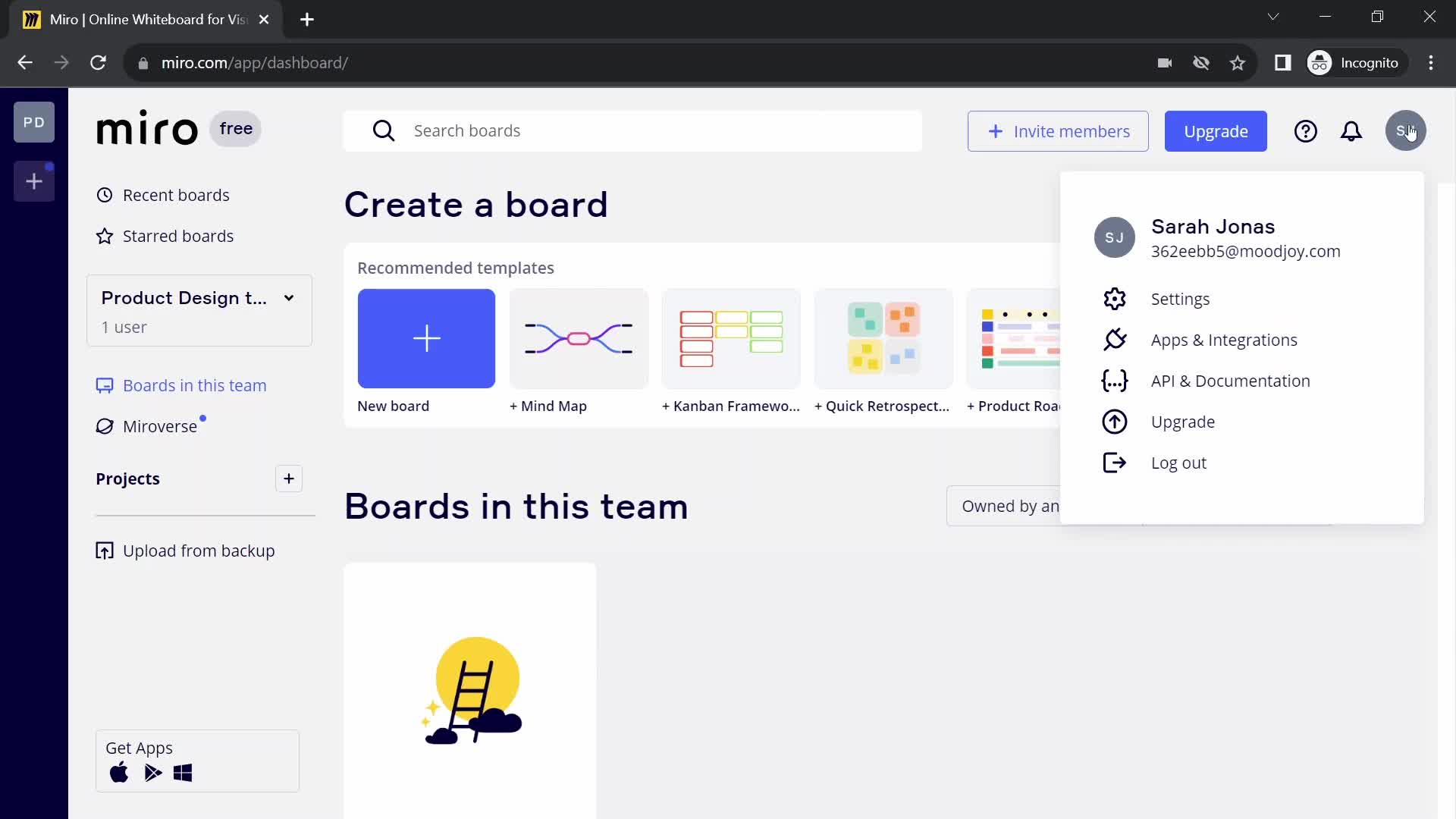Click the Upgrade button in header
1456x819 pixels.
coord(1216,131)
